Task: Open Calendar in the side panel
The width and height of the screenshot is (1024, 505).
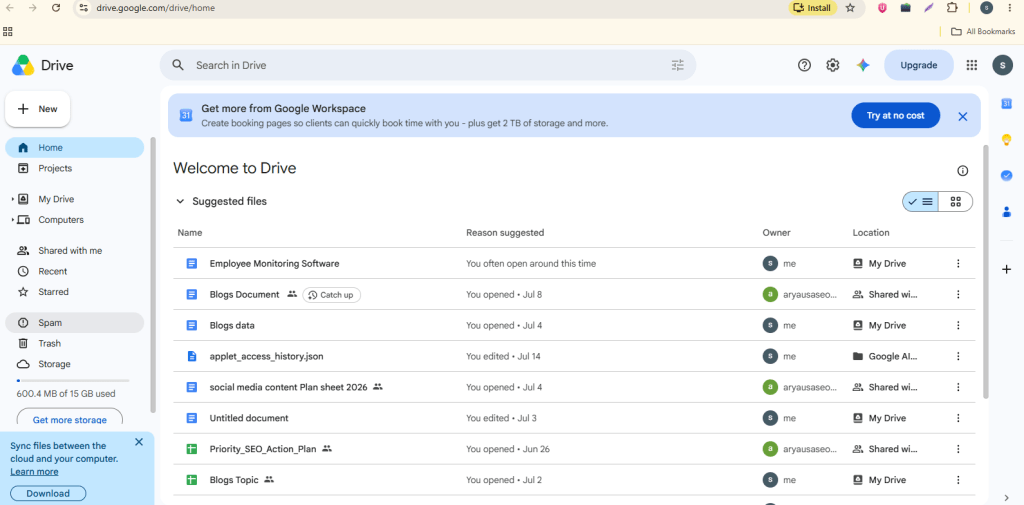Action: click(1006, 103)
